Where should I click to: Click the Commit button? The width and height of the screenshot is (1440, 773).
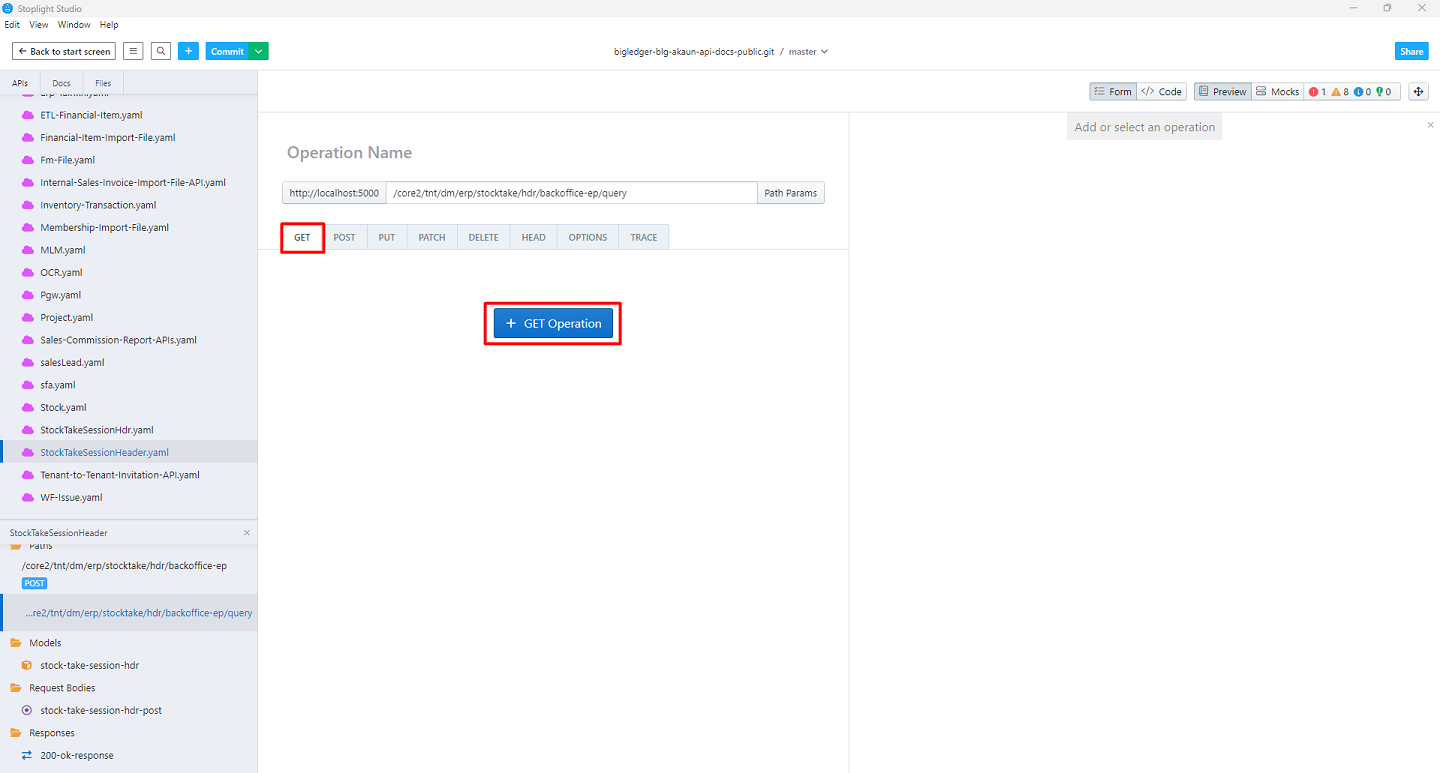pos(227,51)
